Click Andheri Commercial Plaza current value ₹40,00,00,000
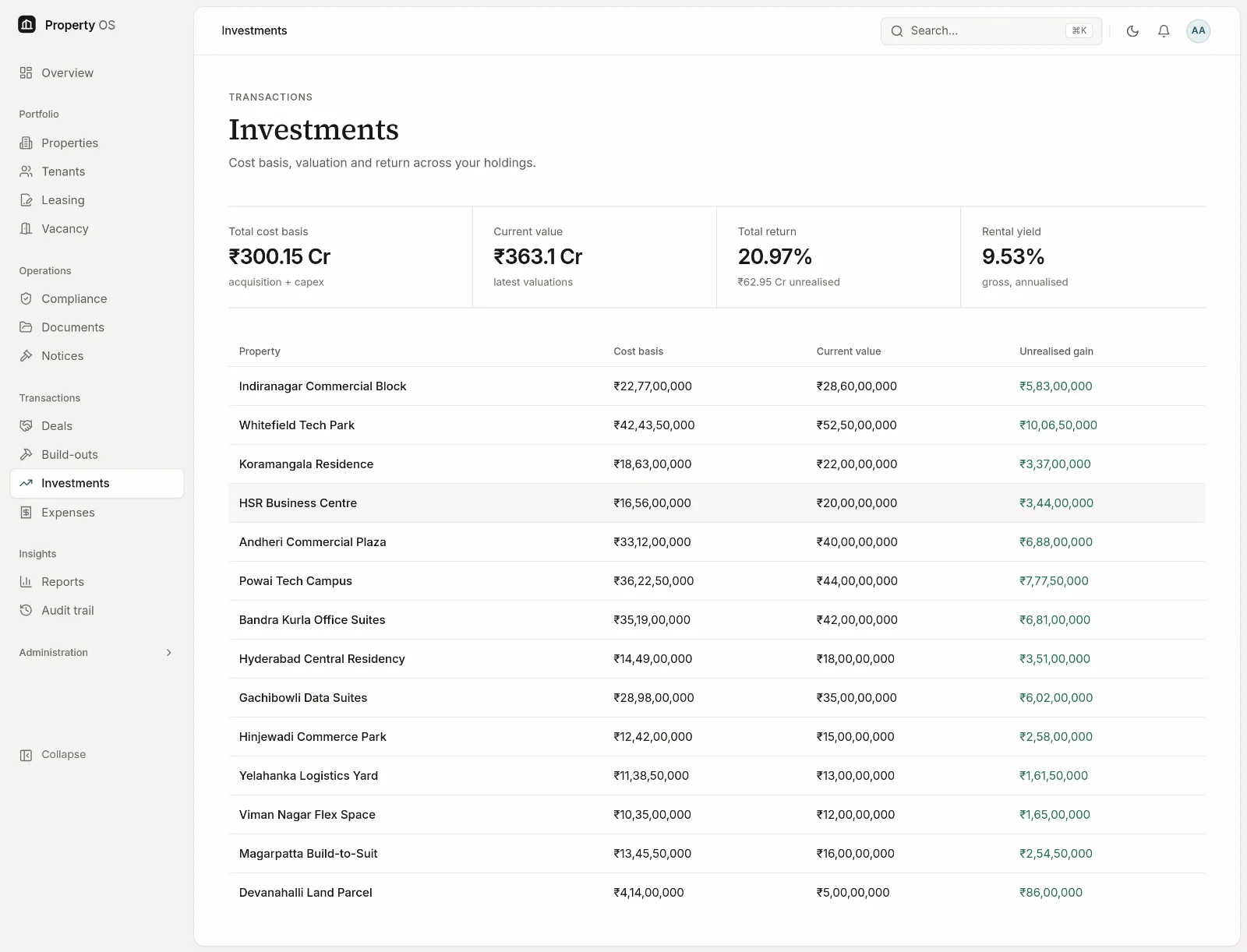 tap(857, 542)
